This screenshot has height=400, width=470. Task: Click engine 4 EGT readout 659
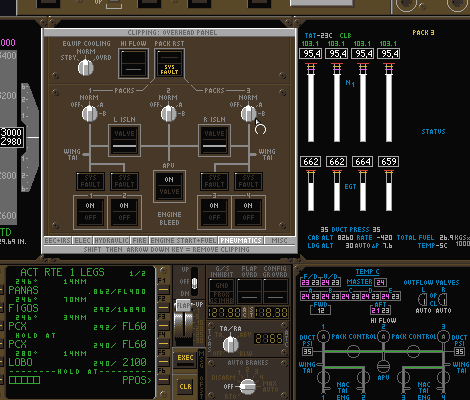click(x=389, y=162)
